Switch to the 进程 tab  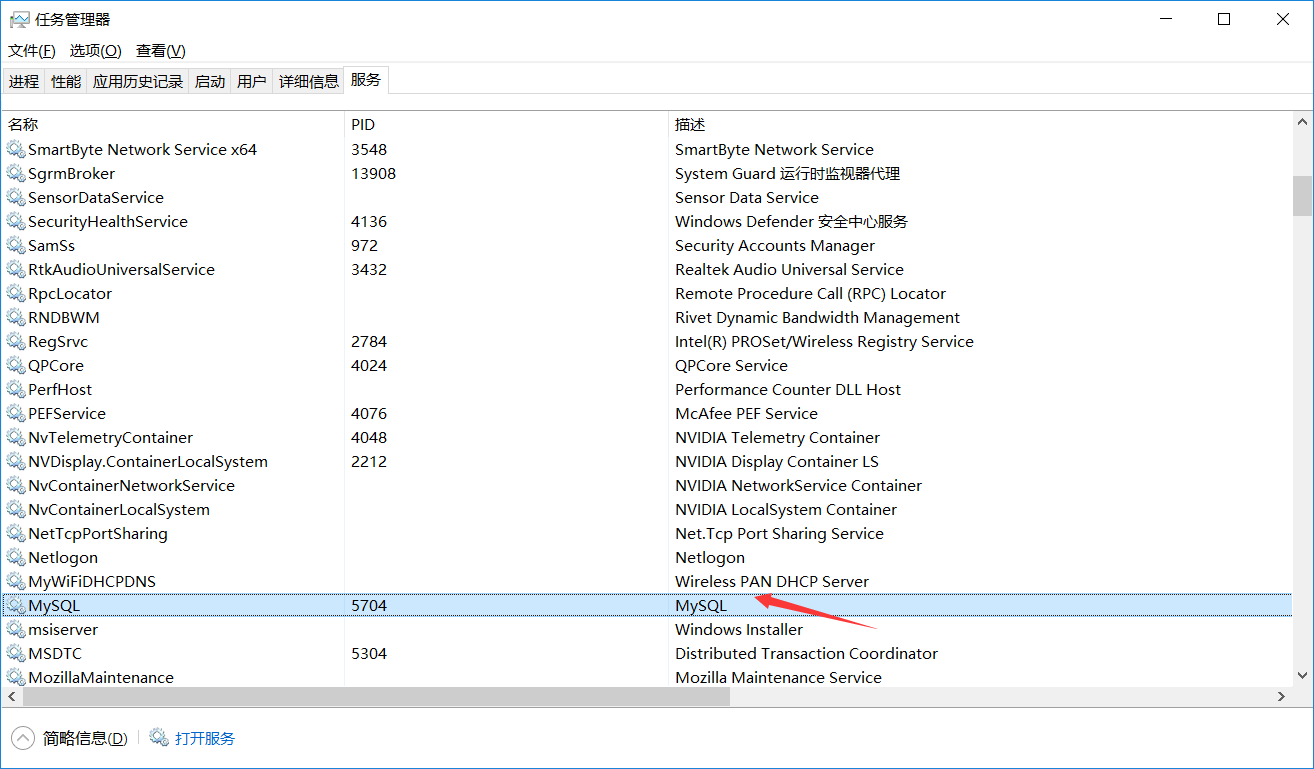24,82
